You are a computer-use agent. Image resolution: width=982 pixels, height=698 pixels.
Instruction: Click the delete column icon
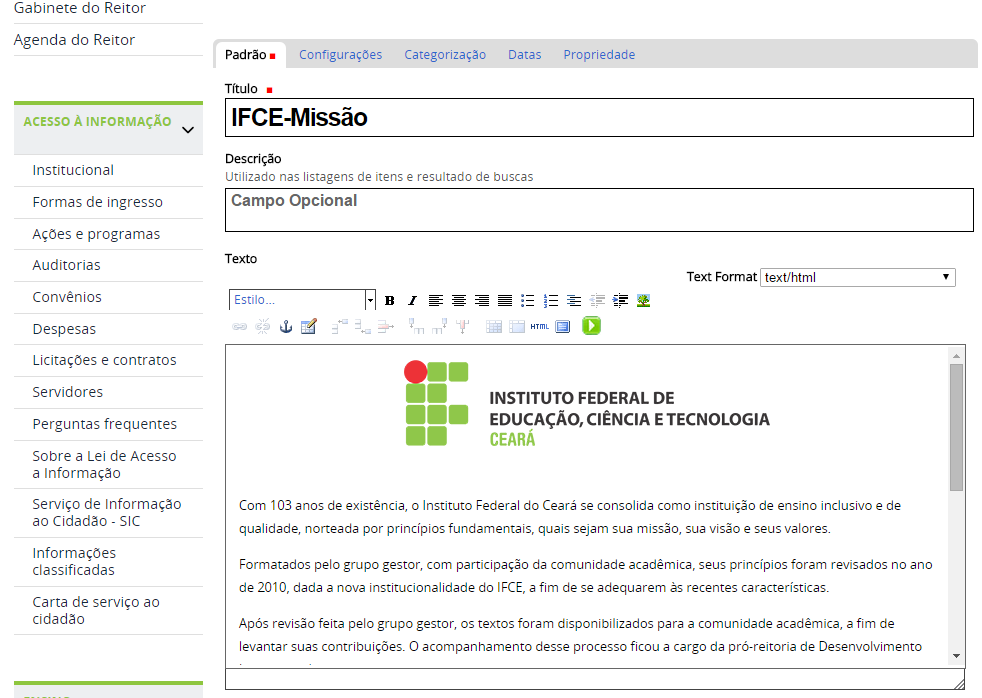point(463,326)
